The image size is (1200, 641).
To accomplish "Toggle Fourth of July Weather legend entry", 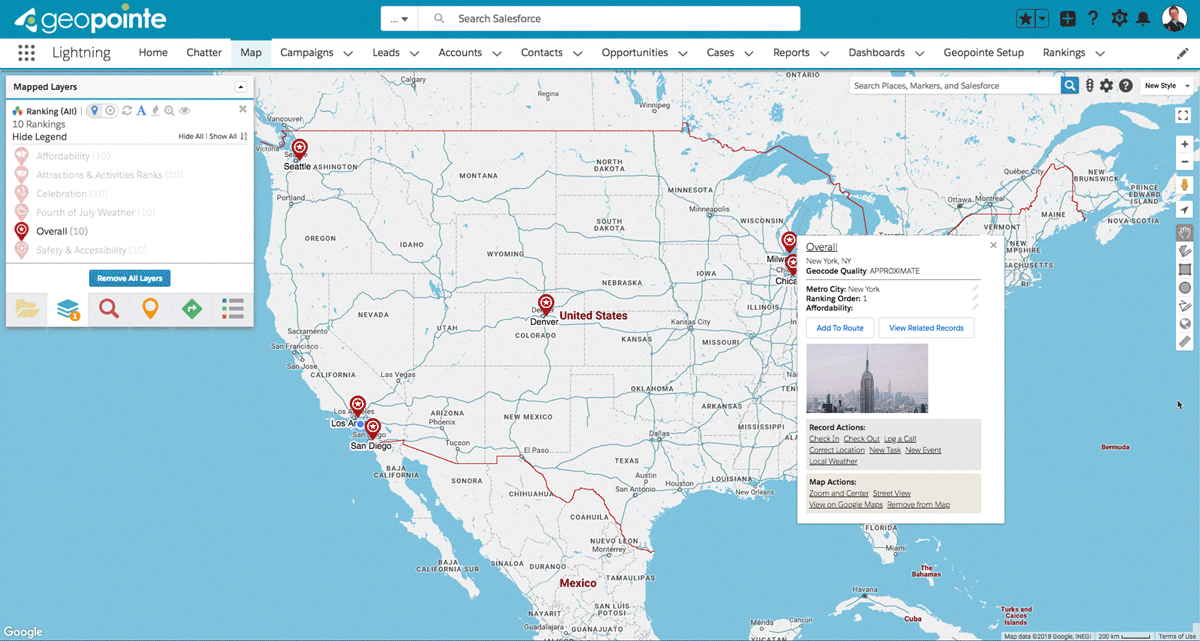I will (85, 212).
